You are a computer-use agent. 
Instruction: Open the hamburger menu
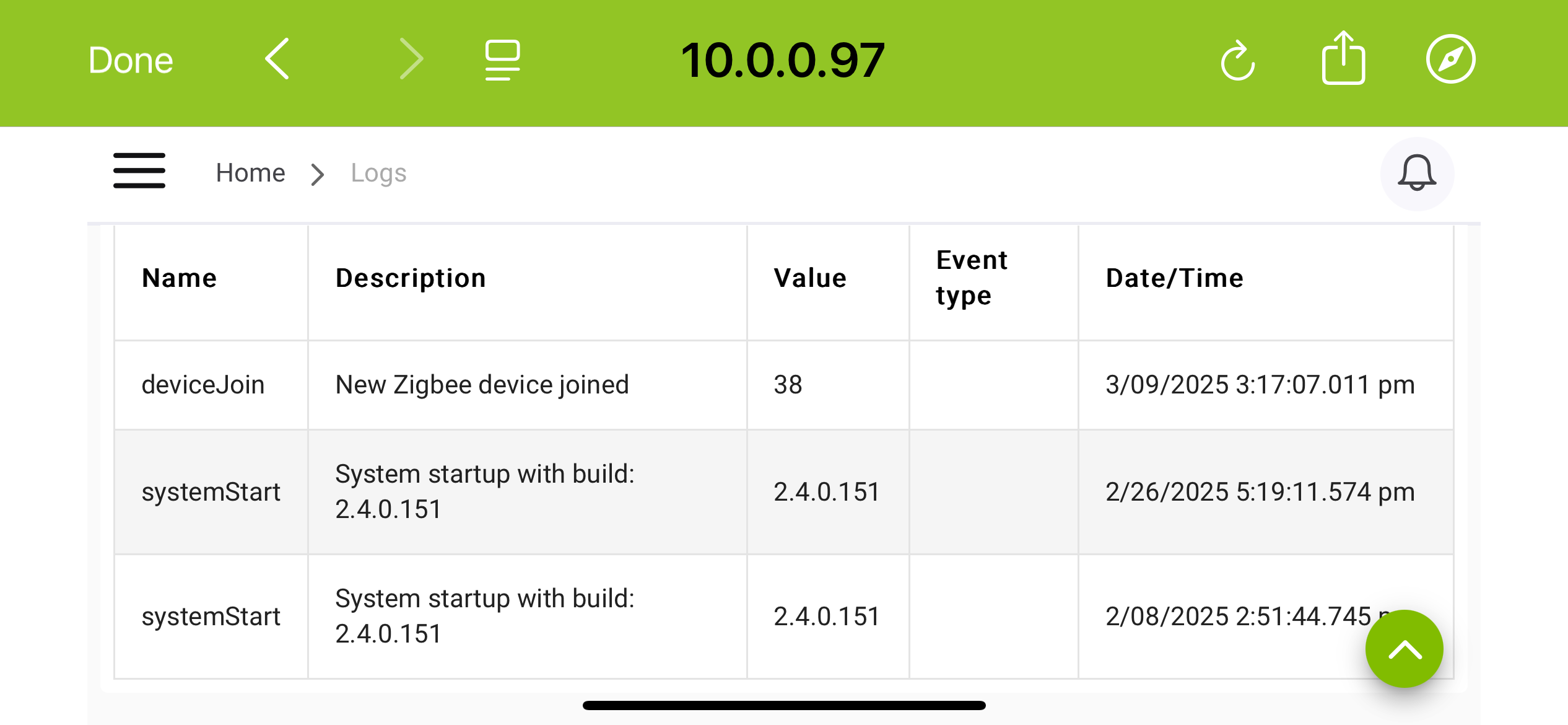point(139,170)
